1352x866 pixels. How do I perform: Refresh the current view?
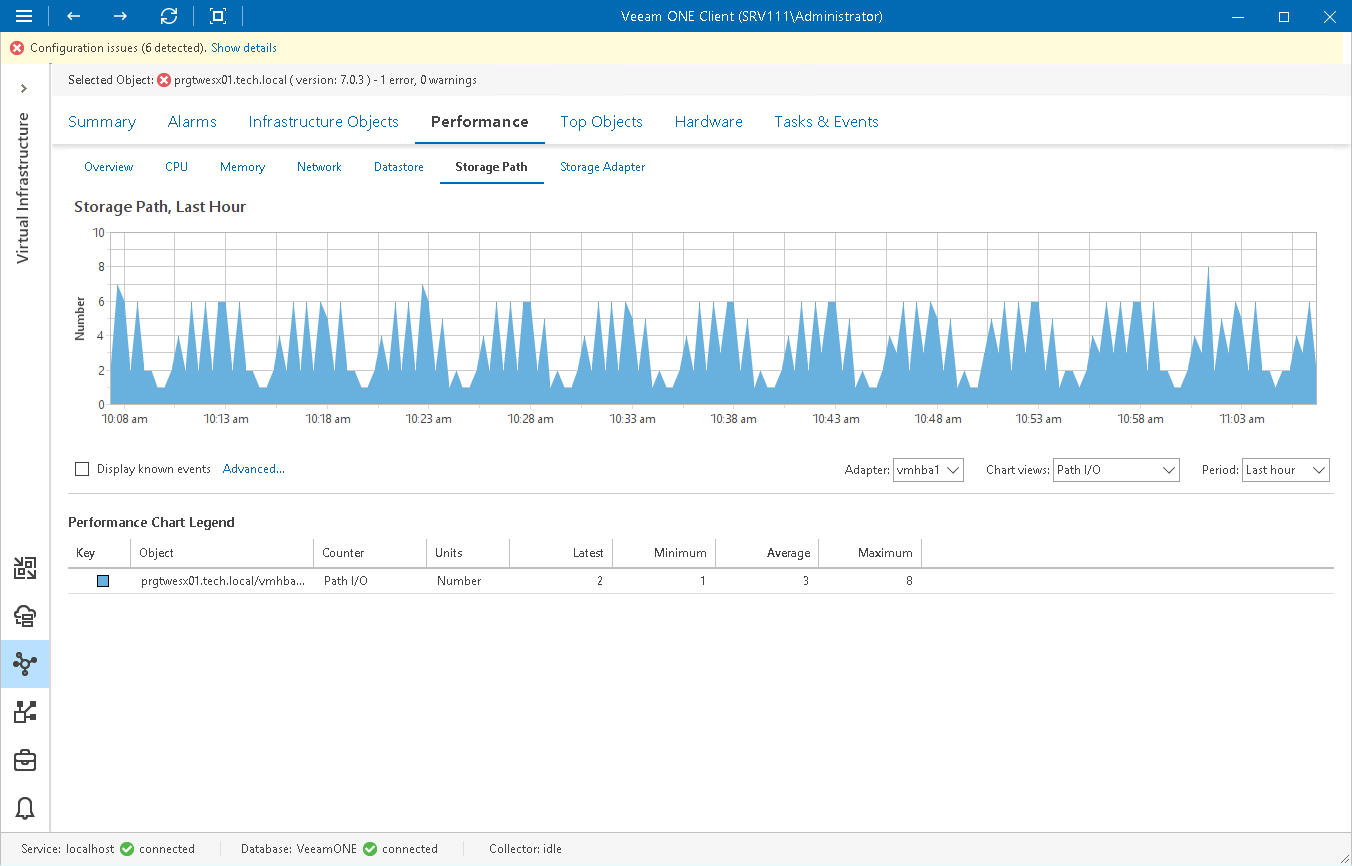point(169,16)
